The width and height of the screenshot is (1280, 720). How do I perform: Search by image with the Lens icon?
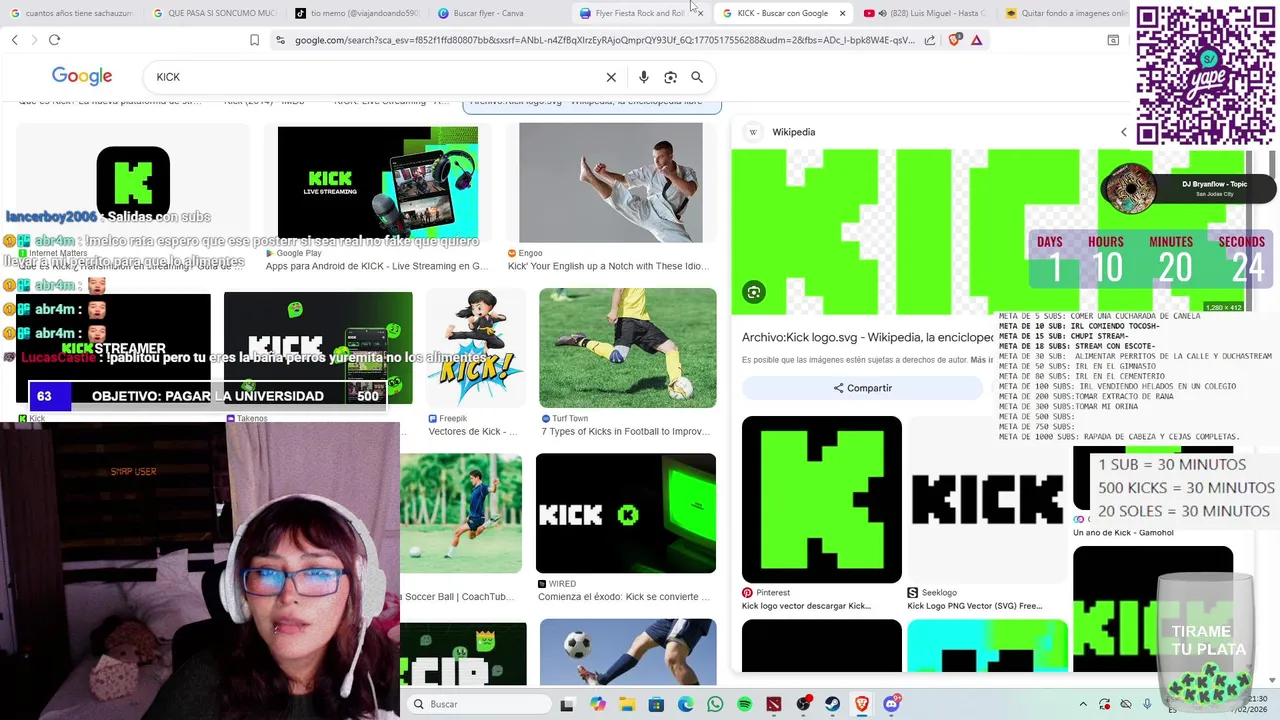click(x=670, y=77)
